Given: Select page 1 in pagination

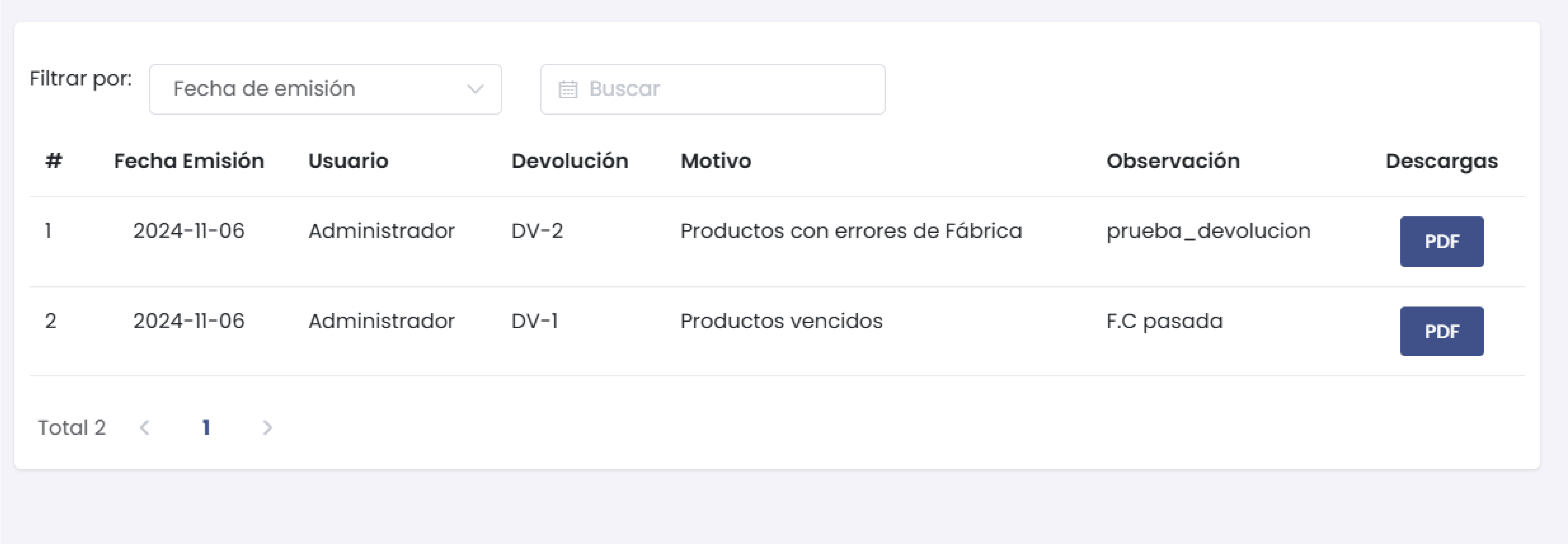Looking at the screenshot, I should click(x=206, y=427).
